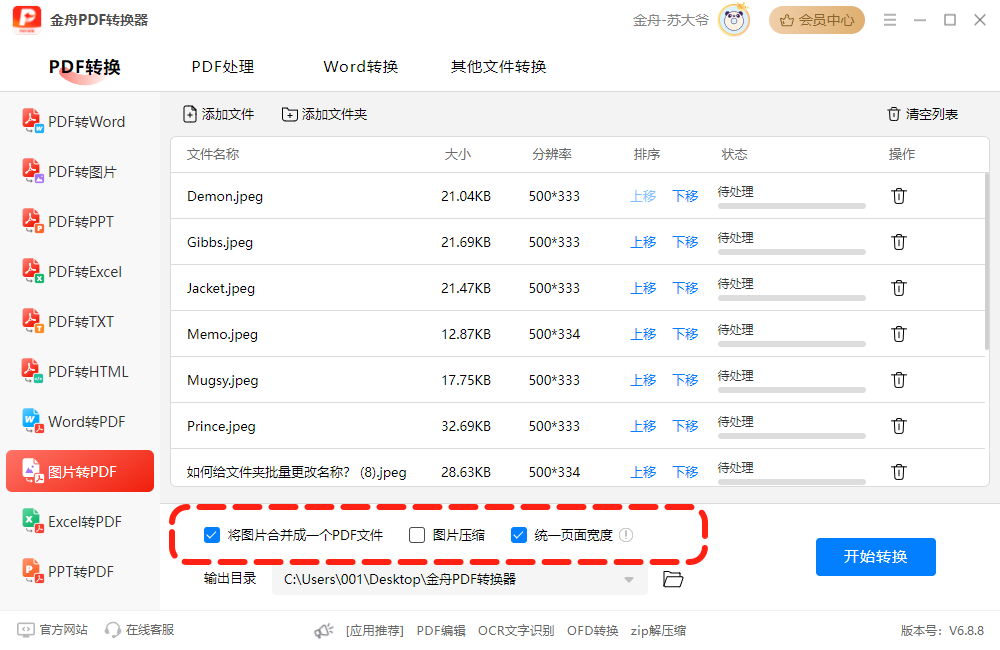Delete Prince.jpeg with its trash icon
Screen dimensions: 1000x650
(x=899, y=425)
